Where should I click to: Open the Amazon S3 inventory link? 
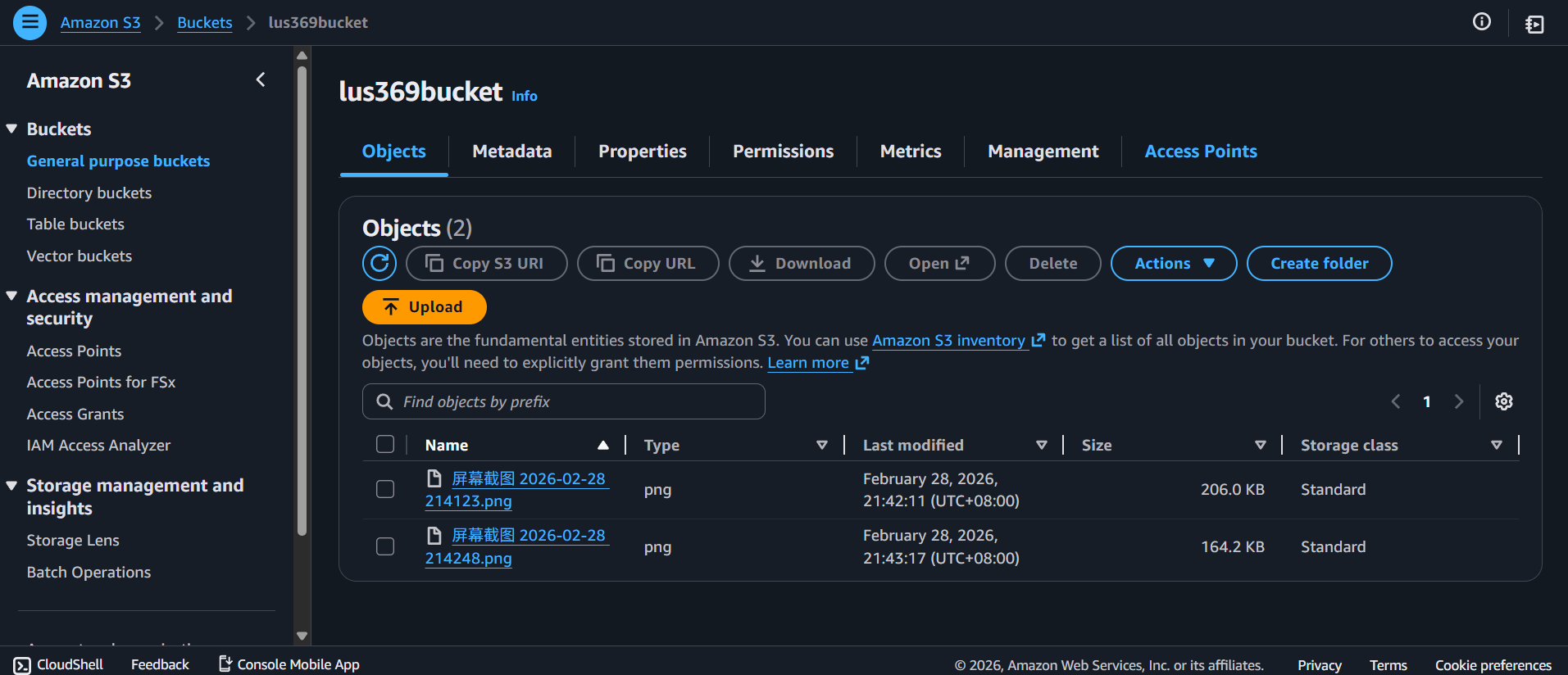point(948,340)
